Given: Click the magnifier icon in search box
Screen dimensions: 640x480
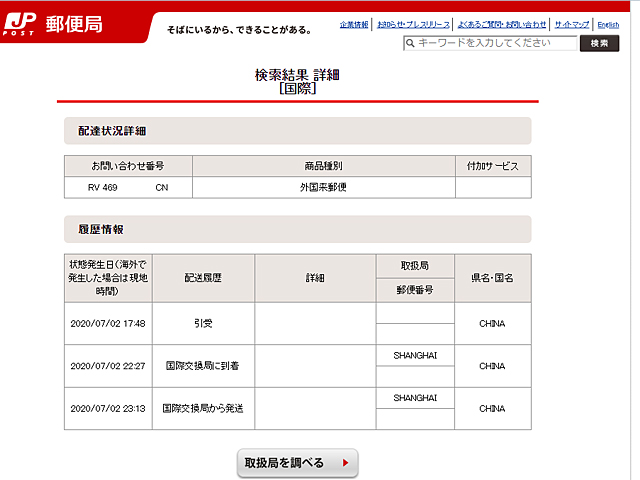Looking at the screenshot, I should click(410, 43).
